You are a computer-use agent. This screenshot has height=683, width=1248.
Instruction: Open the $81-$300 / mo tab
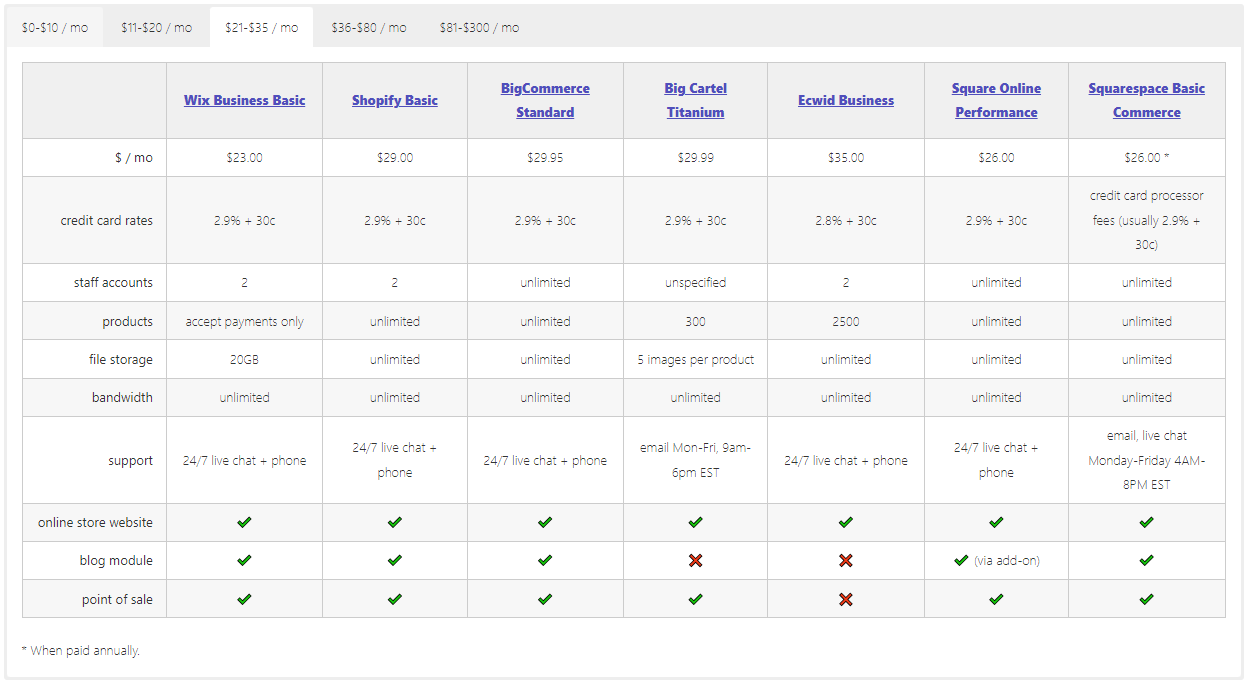(x=479, y=27)
